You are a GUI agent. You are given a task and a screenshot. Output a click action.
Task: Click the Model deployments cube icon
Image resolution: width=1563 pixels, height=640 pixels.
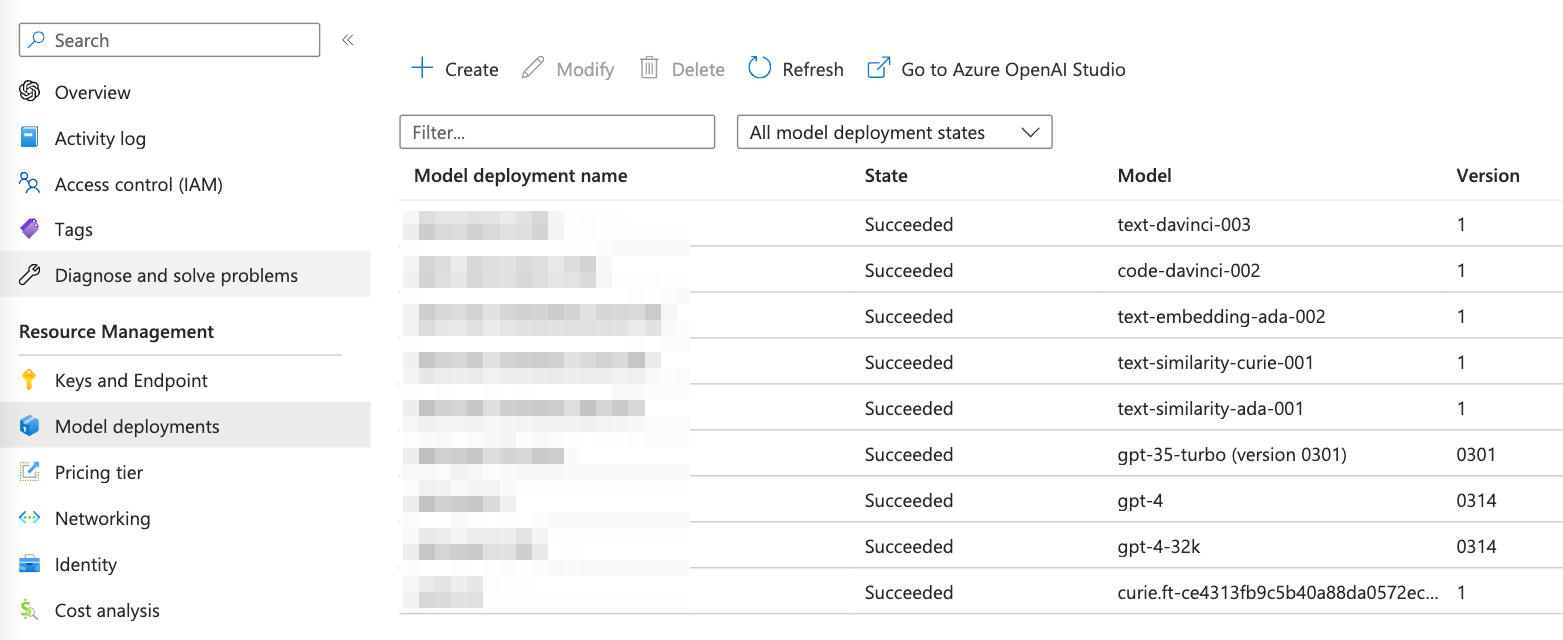point(30,426)
